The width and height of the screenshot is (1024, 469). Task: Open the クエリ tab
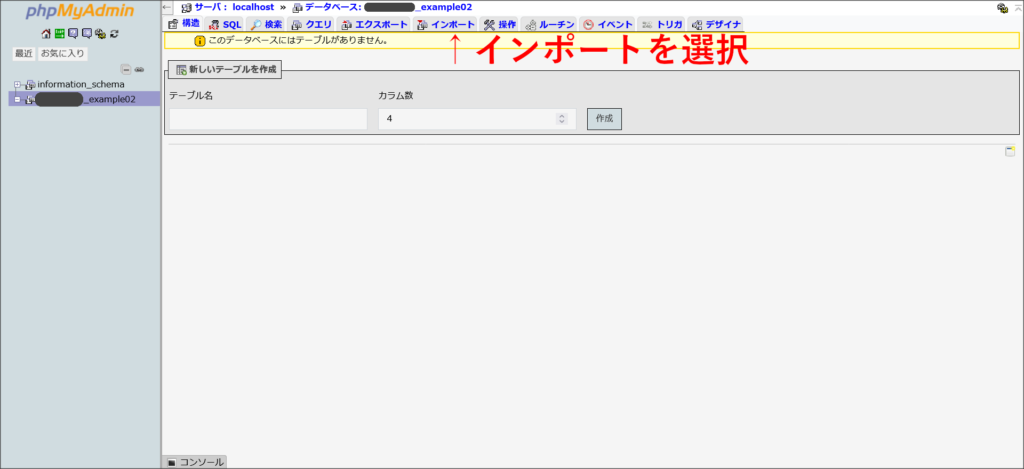(311, 25)
